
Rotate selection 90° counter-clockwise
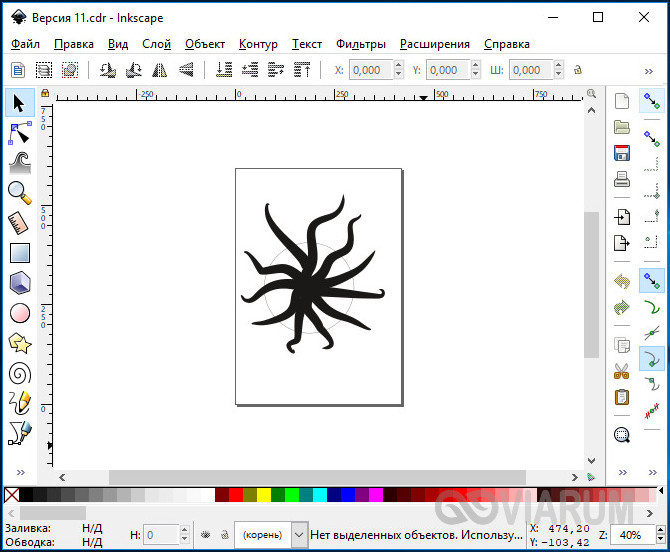pos(108,70)
